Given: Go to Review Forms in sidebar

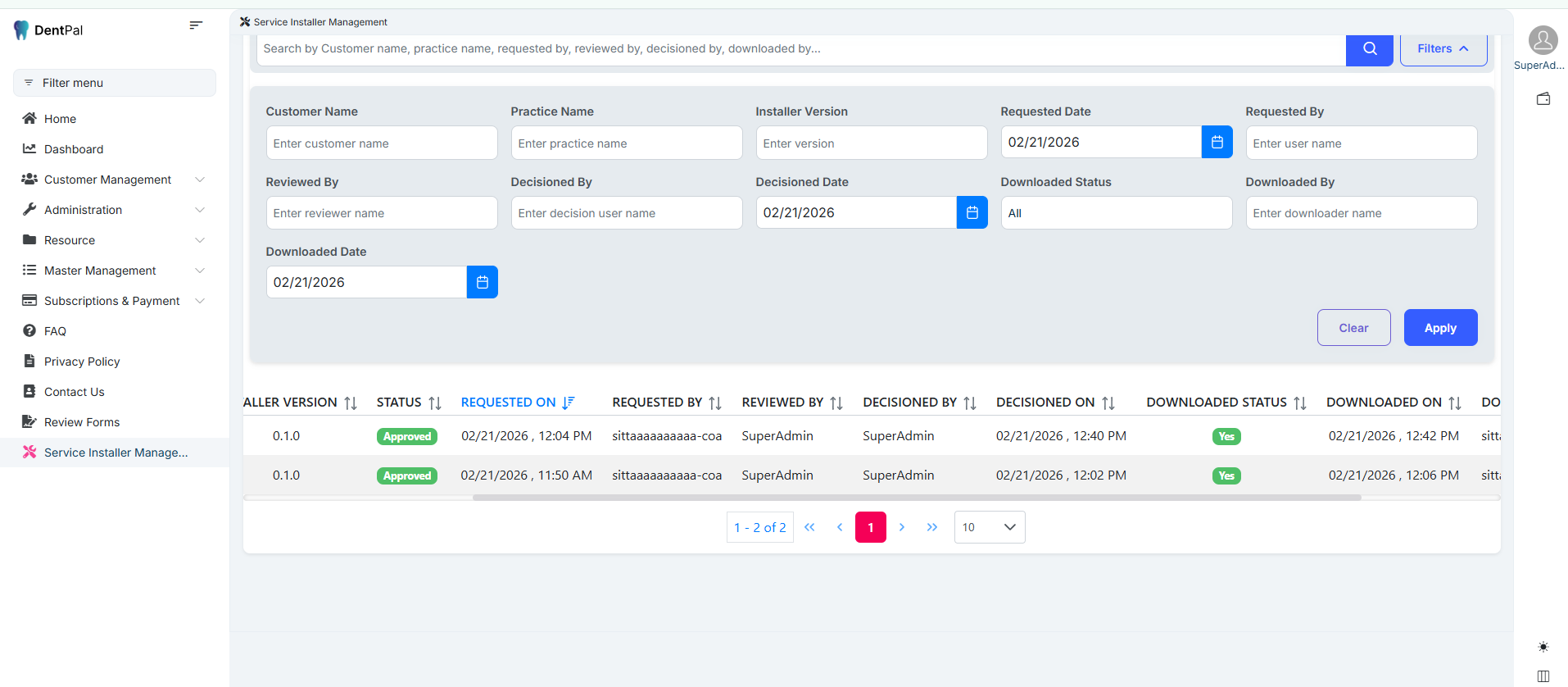Looking at the screenshot, I should 82,422.
